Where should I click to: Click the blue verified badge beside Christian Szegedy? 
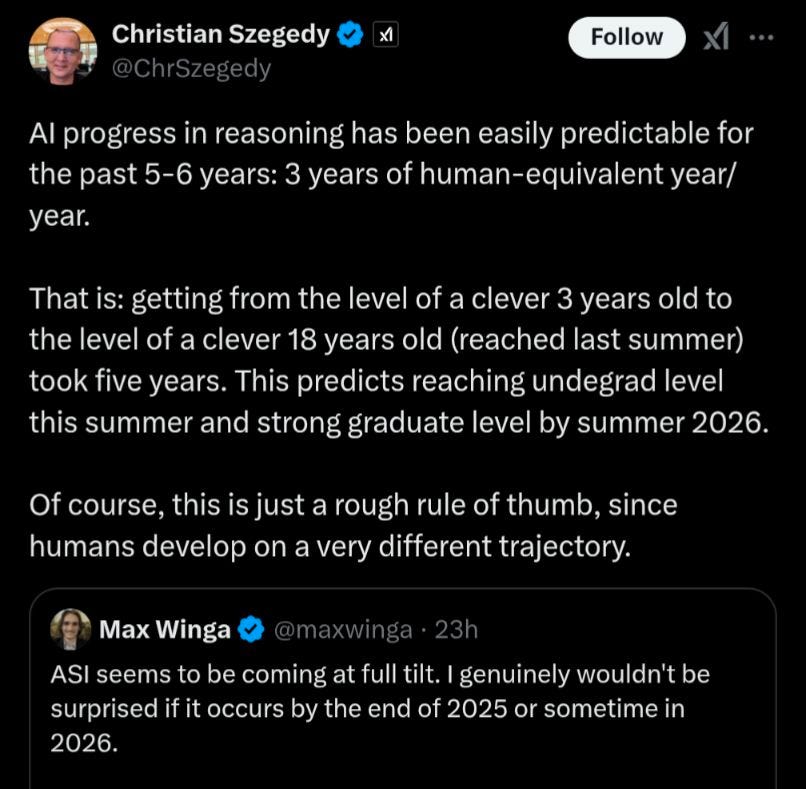pos(350,34)
